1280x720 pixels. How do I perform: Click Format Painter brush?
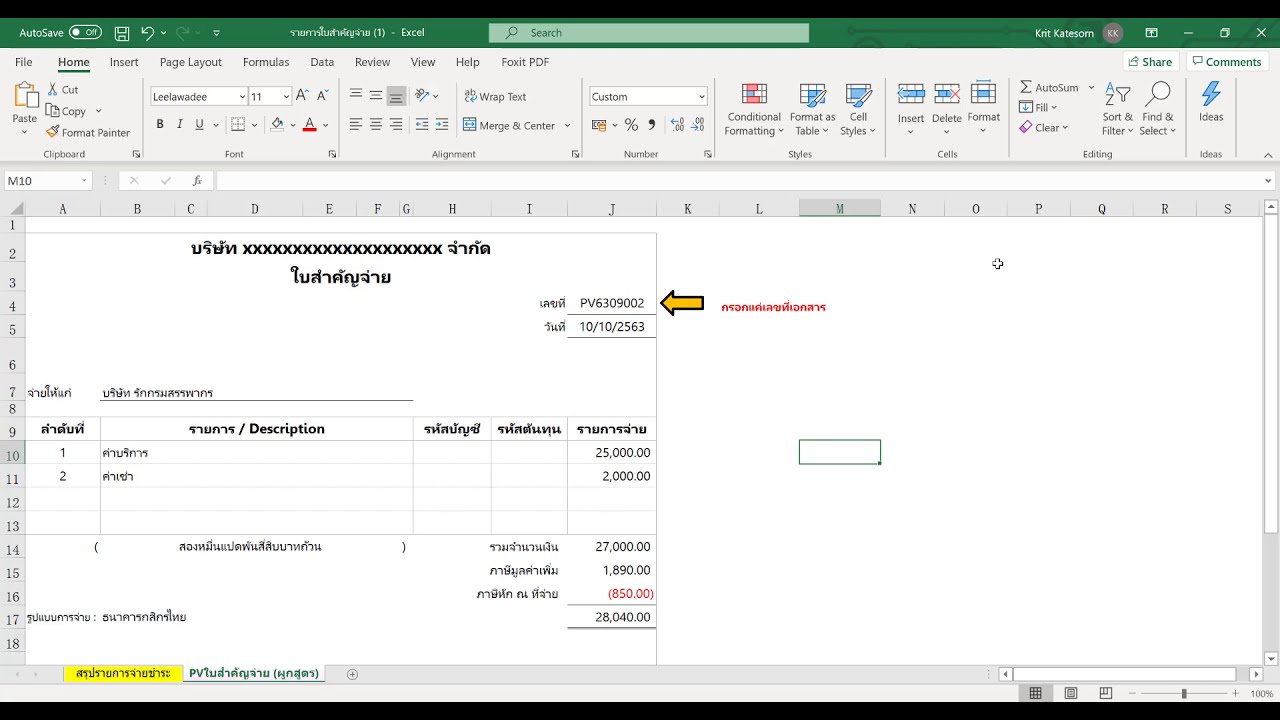(x=53, y=132)
